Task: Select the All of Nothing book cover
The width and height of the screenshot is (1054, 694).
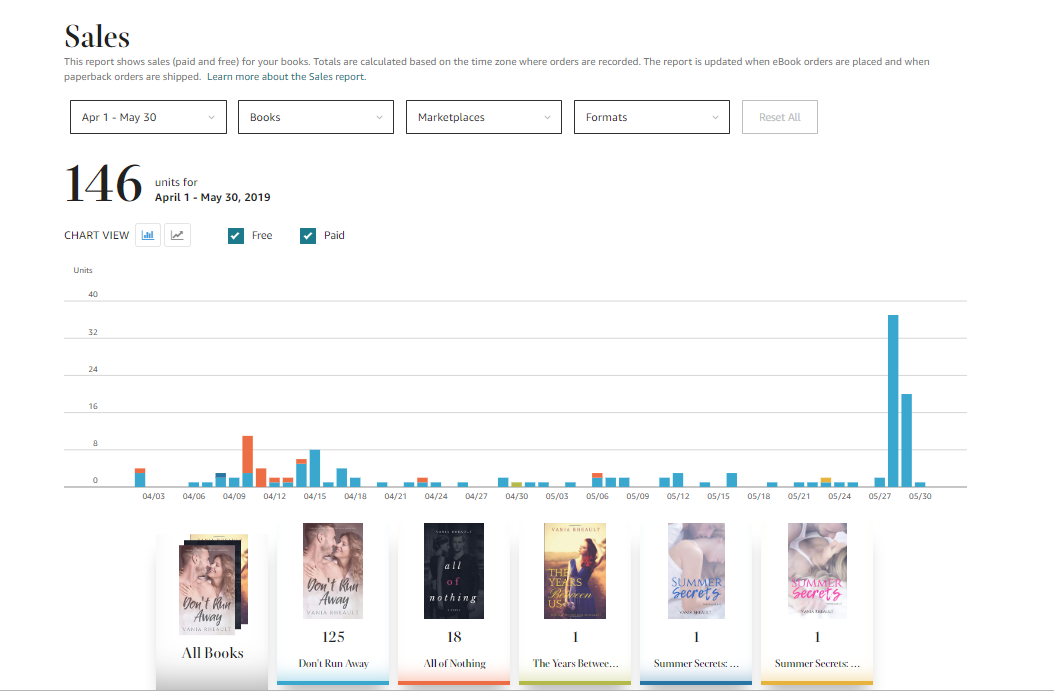Action: (453, 571)
